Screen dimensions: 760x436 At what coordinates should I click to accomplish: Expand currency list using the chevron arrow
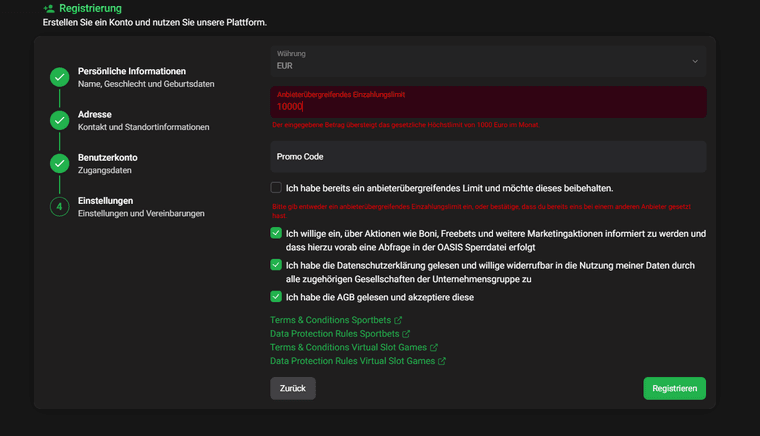[695, 61]
